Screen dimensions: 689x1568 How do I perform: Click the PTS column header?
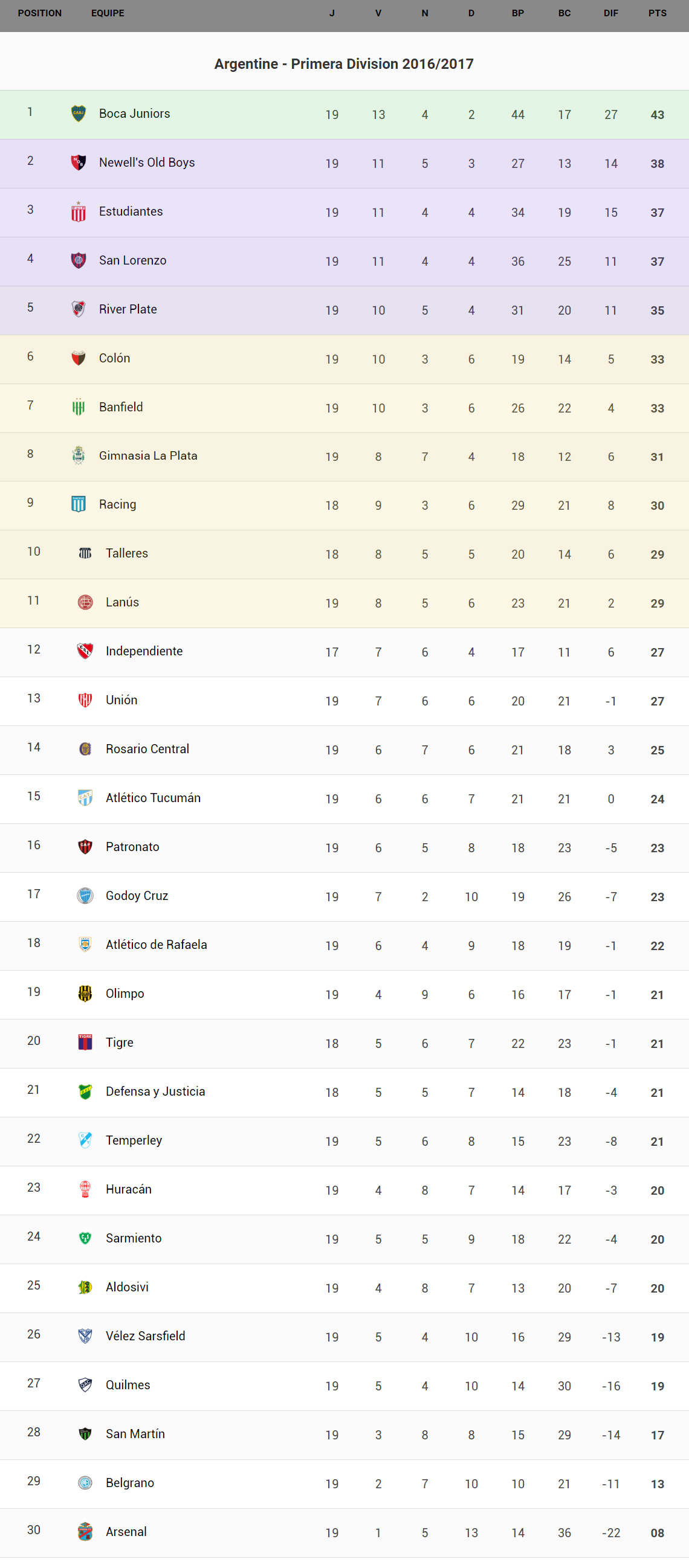coord(657,13)
